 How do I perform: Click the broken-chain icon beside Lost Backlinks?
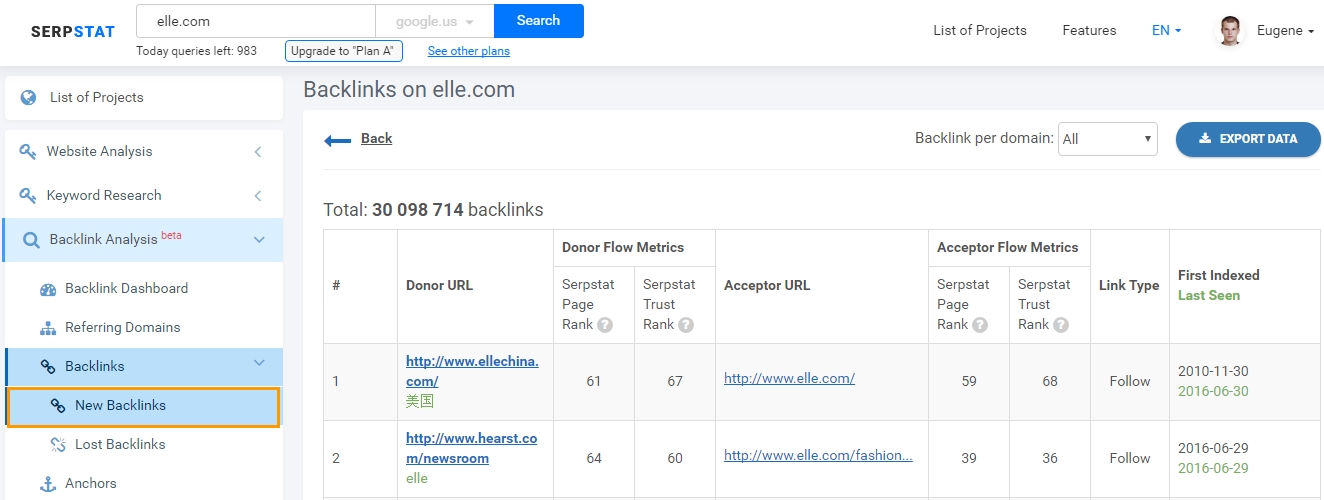click(58, 445)
